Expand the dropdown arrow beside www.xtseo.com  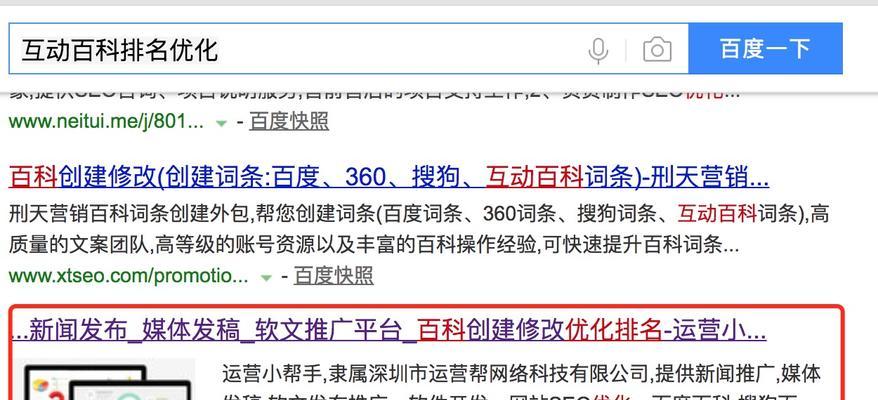(267, 277)
